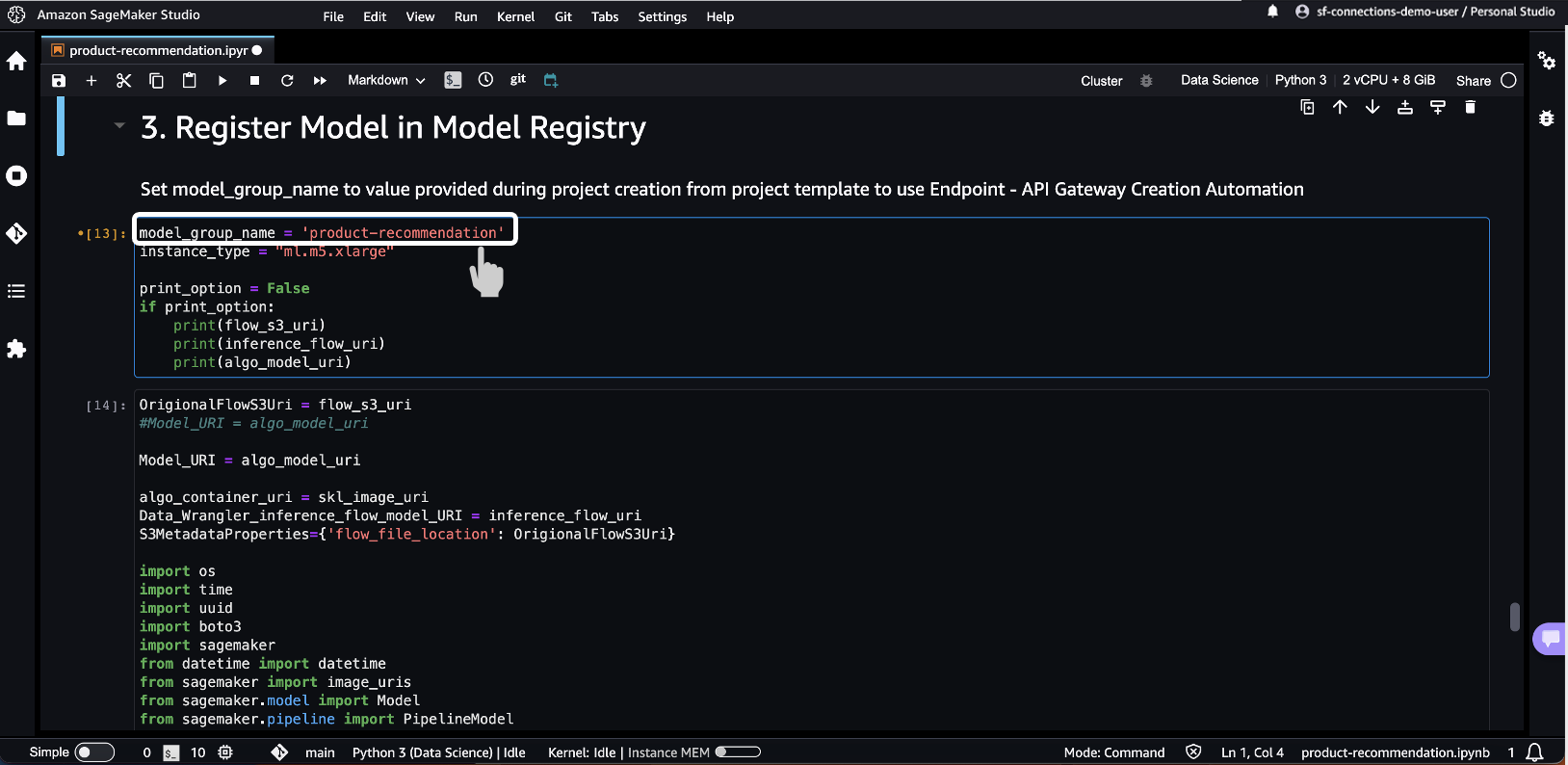The height and width of the screenshot is (765, 1568).
Task: Click the Data Science image button
Action: [1218, 81]
